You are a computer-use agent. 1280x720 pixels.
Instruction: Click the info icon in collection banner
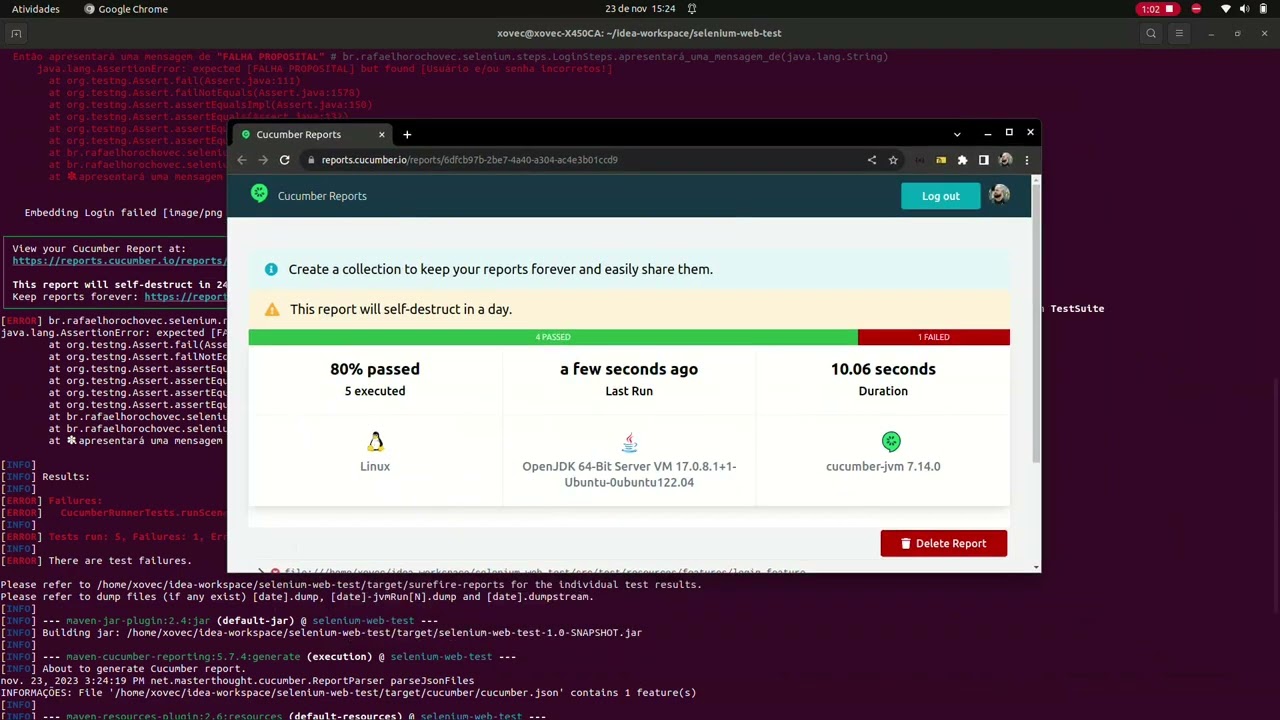click(x=271, y=269)
